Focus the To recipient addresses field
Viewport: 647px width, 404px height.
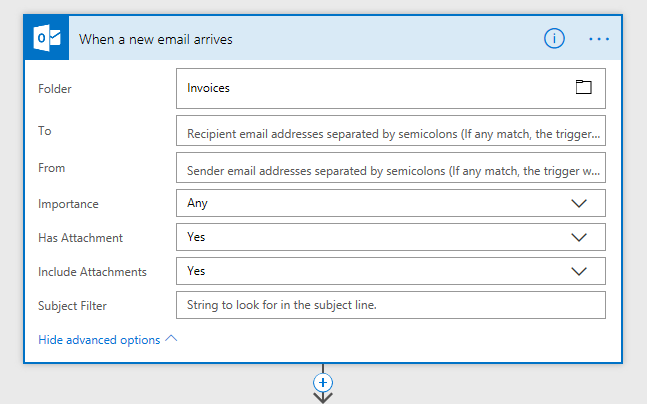click(391, 131)
